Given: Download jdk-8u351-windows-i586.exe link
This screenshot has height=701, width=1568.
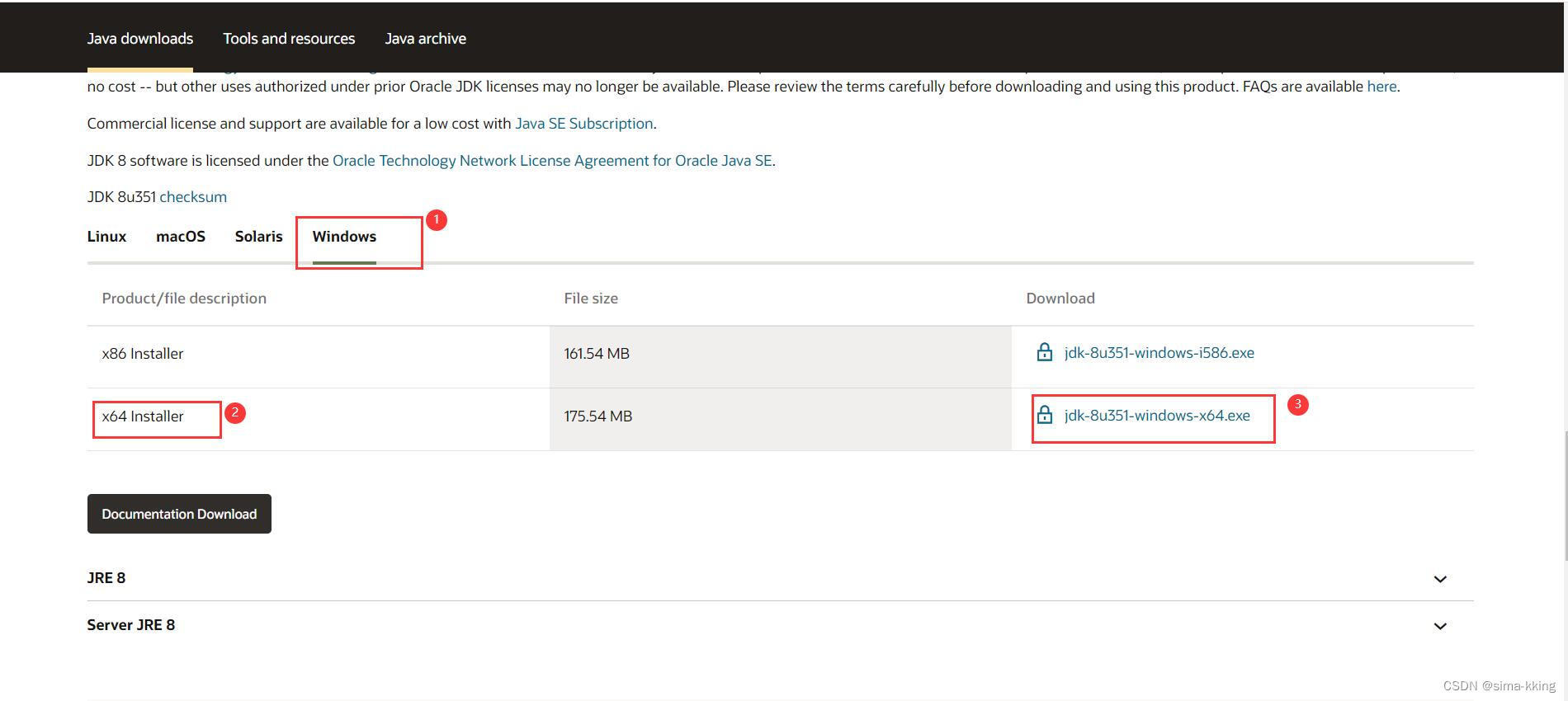Looking at the screenshot, I should coord(1159,353).
